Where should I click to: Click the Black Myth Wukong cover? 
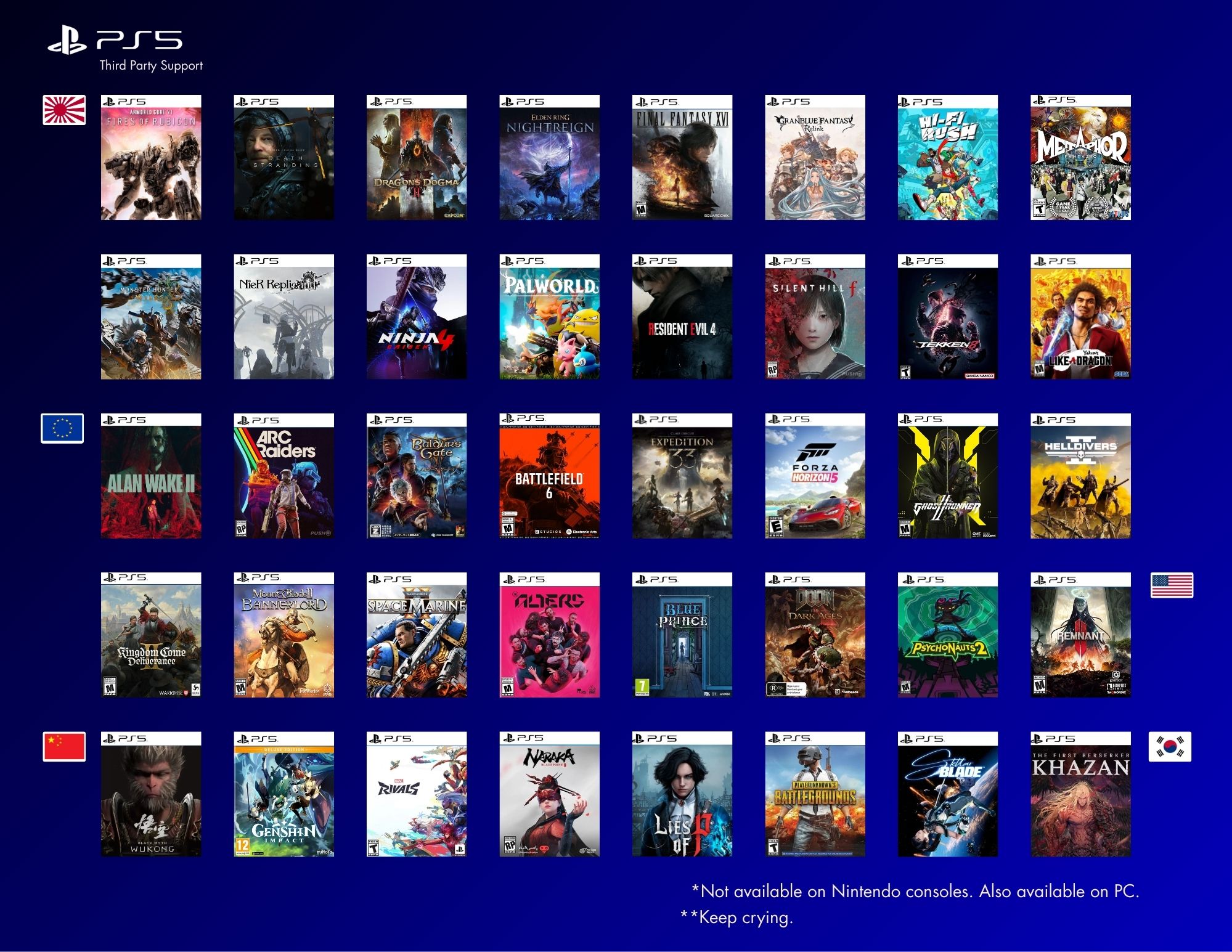(151, 794)
